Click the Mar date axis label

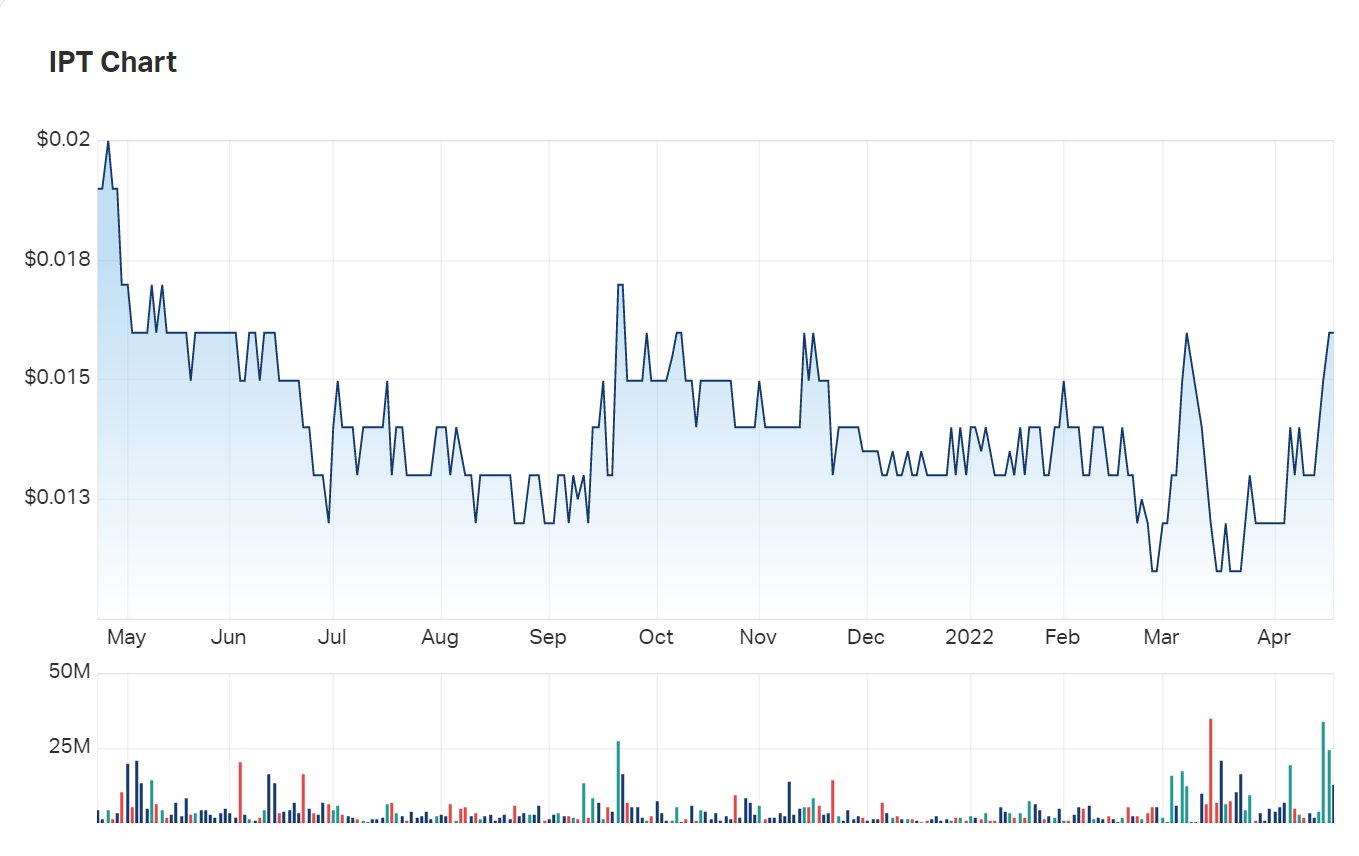pos(1162,637)
